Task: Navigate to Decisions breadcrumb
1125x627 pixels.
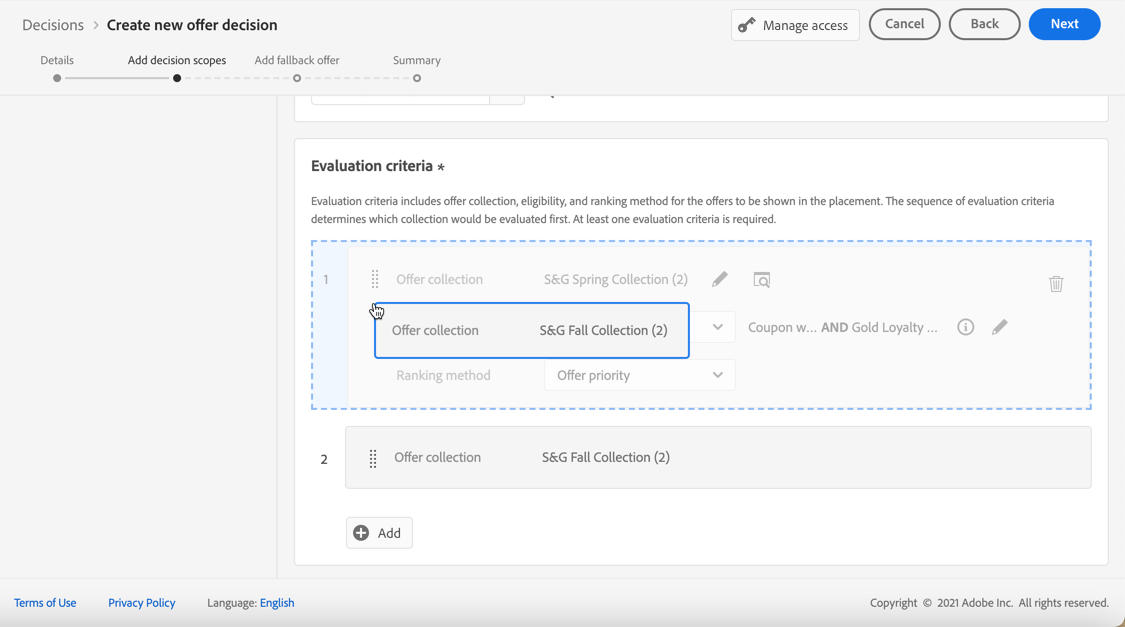Action: tap(53, 25)
